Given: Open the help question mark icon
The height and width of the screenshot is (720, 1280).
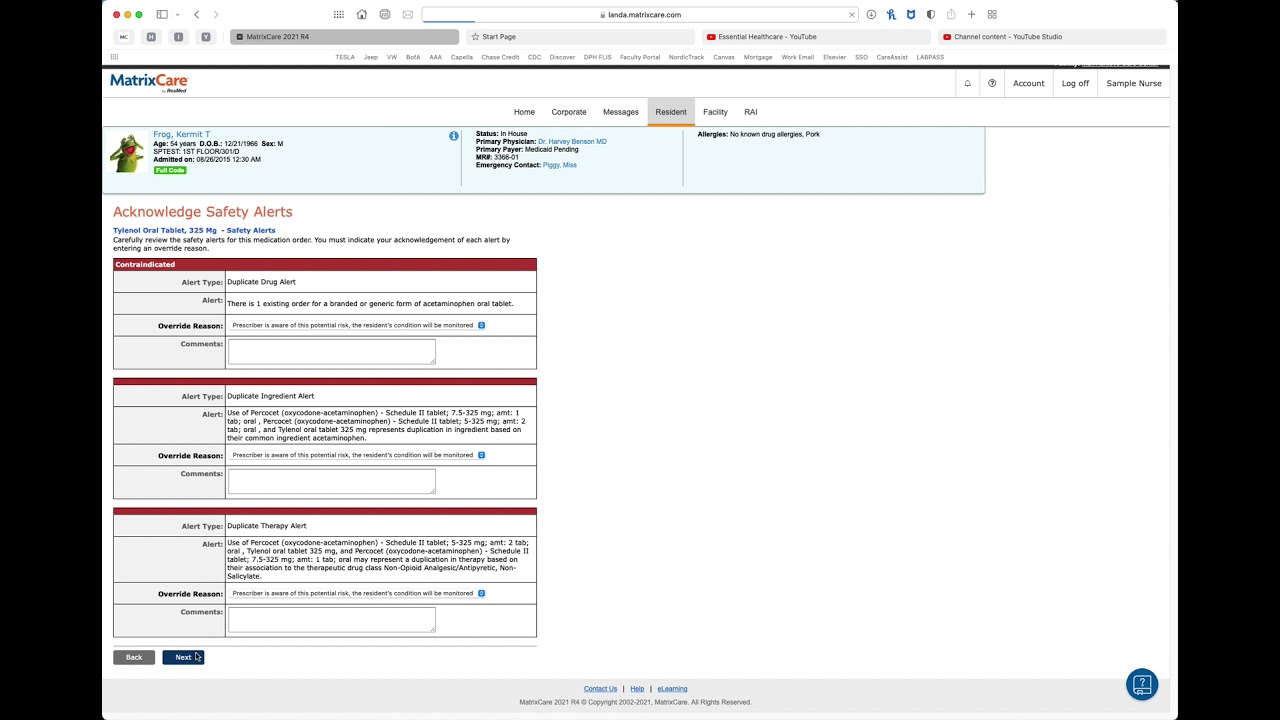Looking at the screenshot, I should (x=992, y=83).
